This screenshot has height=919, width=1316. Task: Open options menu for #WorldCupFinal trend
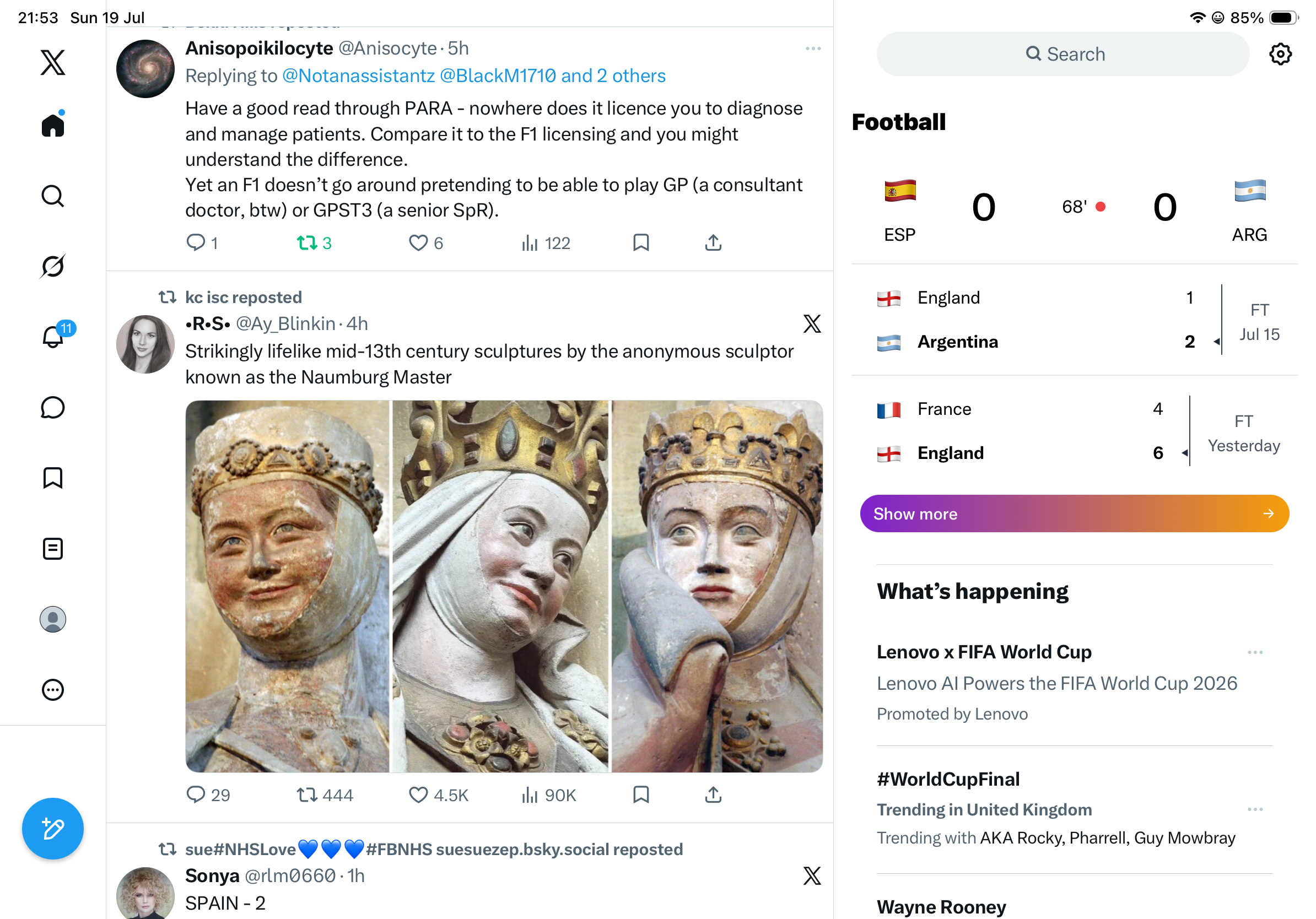(1255, 809)
